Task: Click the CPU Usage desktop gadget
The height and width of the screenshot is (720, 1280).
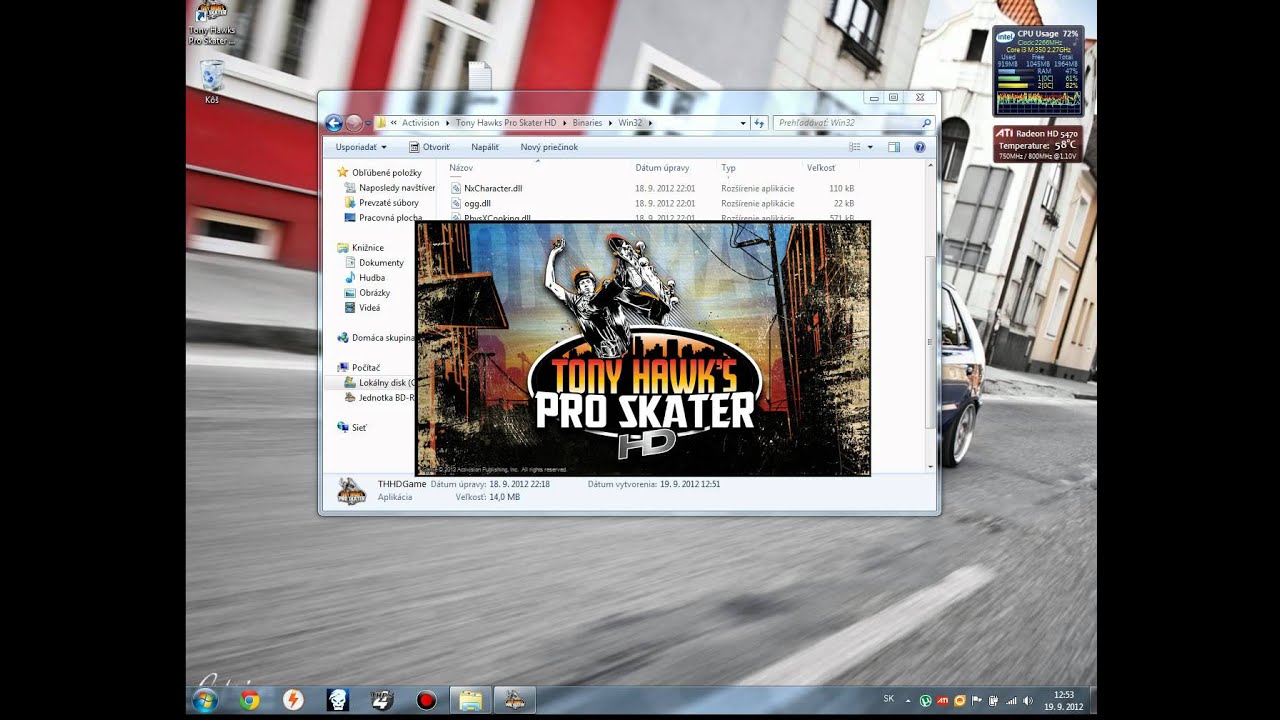Action: (x=1037, y=71)
